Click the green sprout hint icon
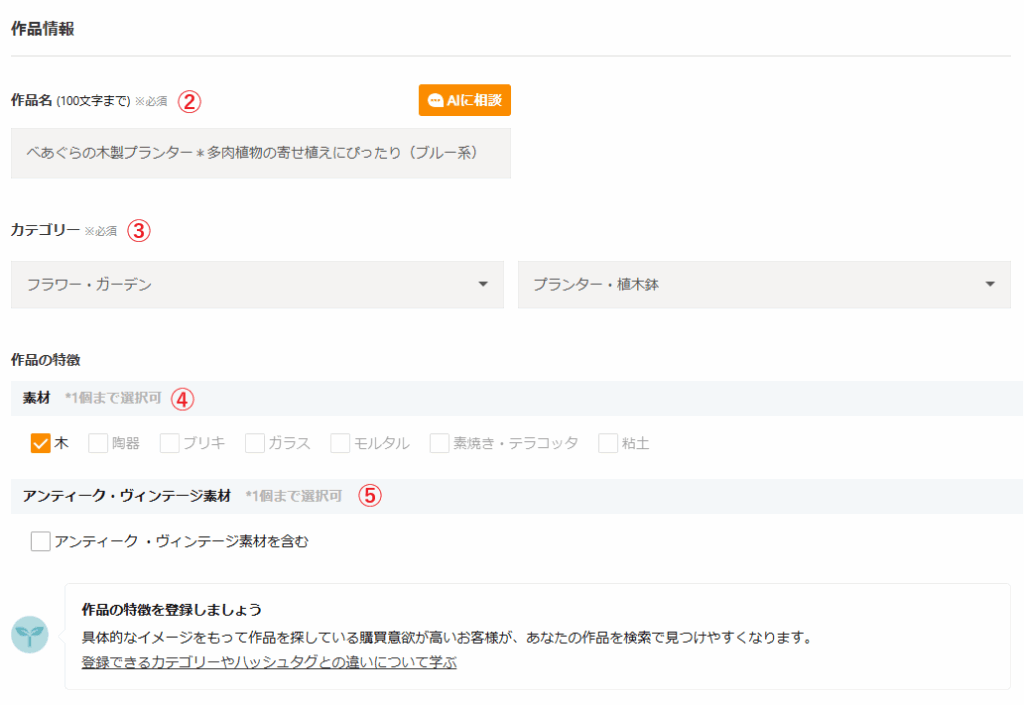 click(x=30, y=635)
